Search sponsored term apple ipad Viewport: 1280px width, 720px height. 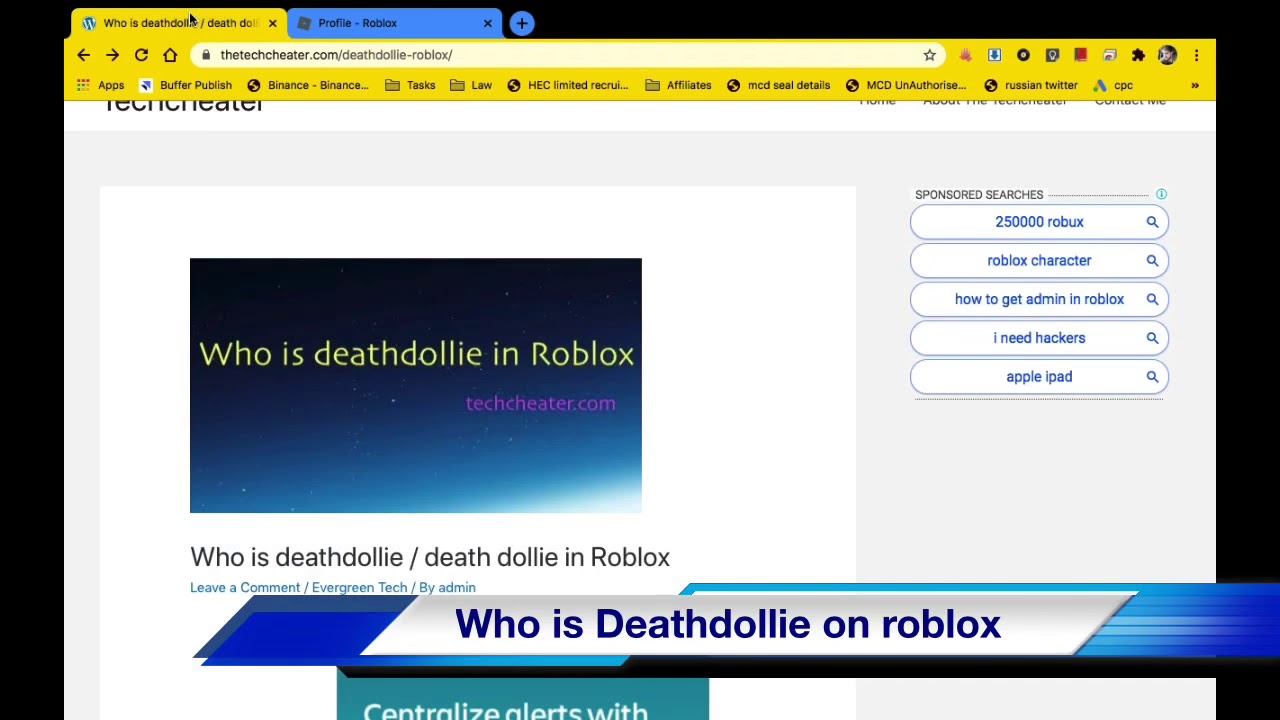[1039, 377]
